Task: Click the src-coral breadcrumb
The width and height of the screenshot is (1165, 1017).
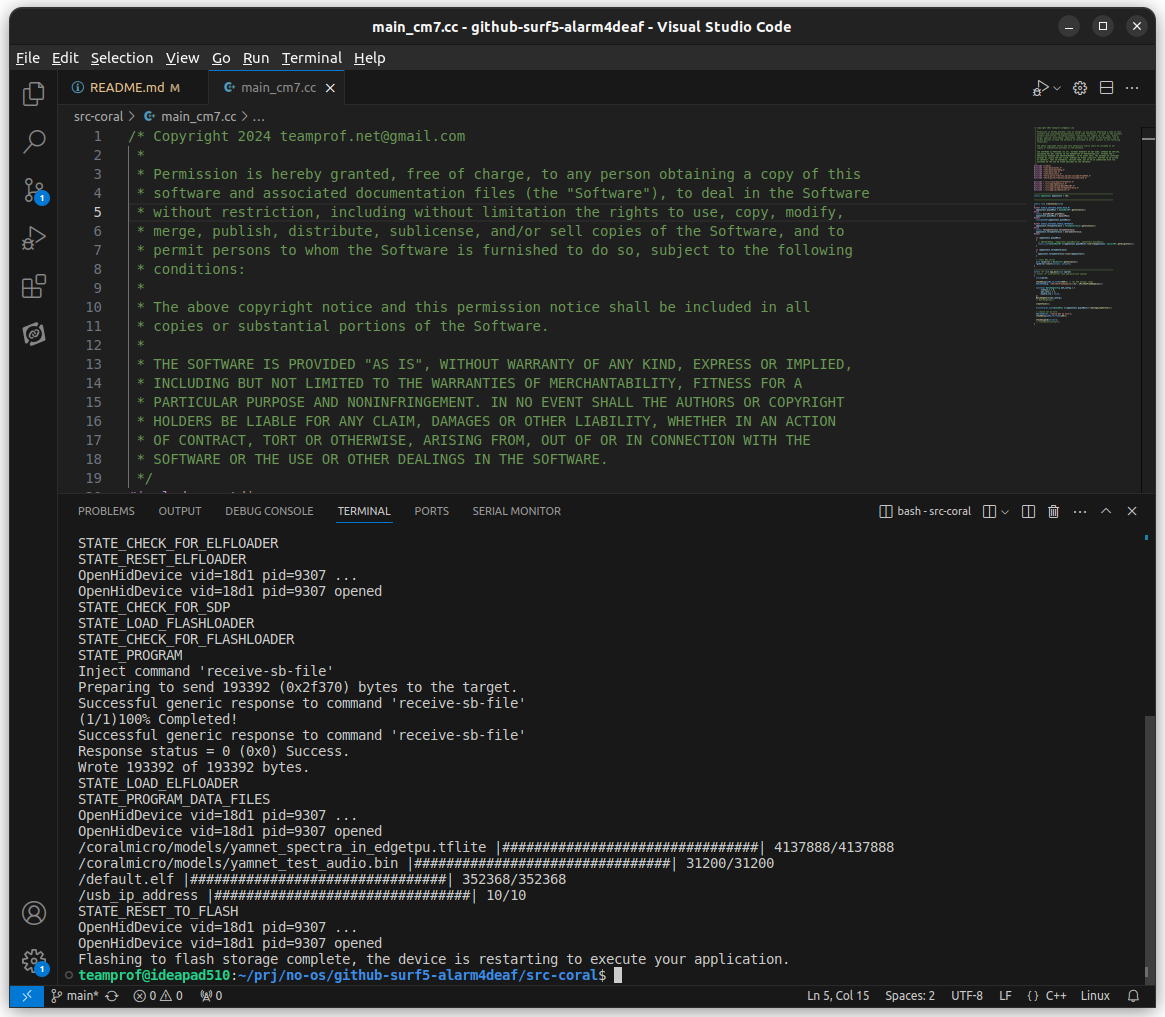Action: 98,117
